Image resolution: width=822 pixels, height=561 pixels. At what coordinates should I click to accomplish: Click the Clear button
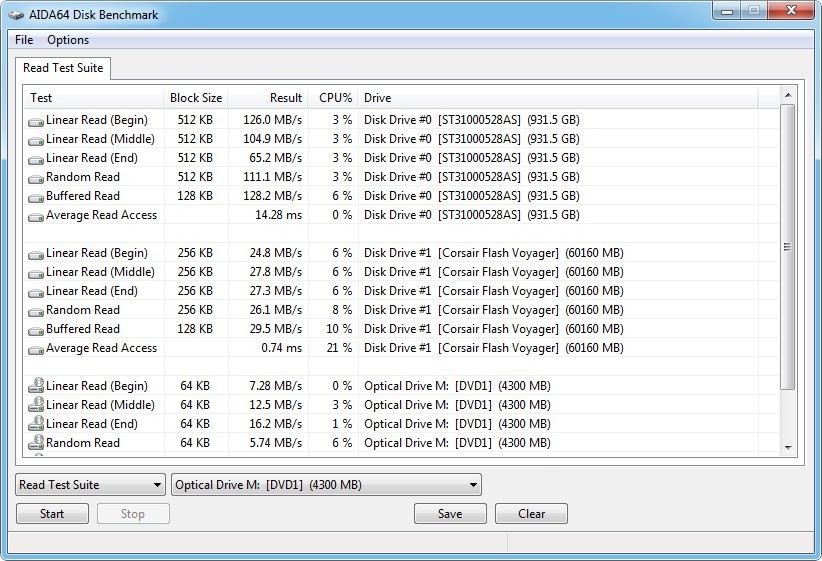coord(531,514)
